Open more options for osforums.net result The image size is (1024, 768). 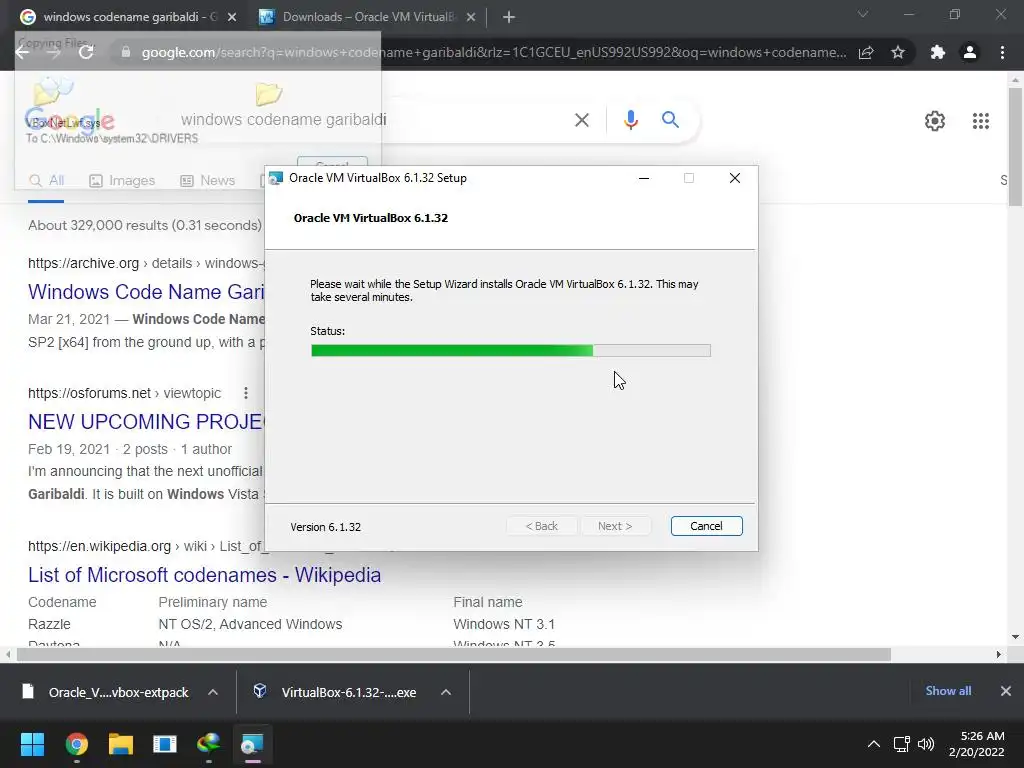(x=246, y=393)
